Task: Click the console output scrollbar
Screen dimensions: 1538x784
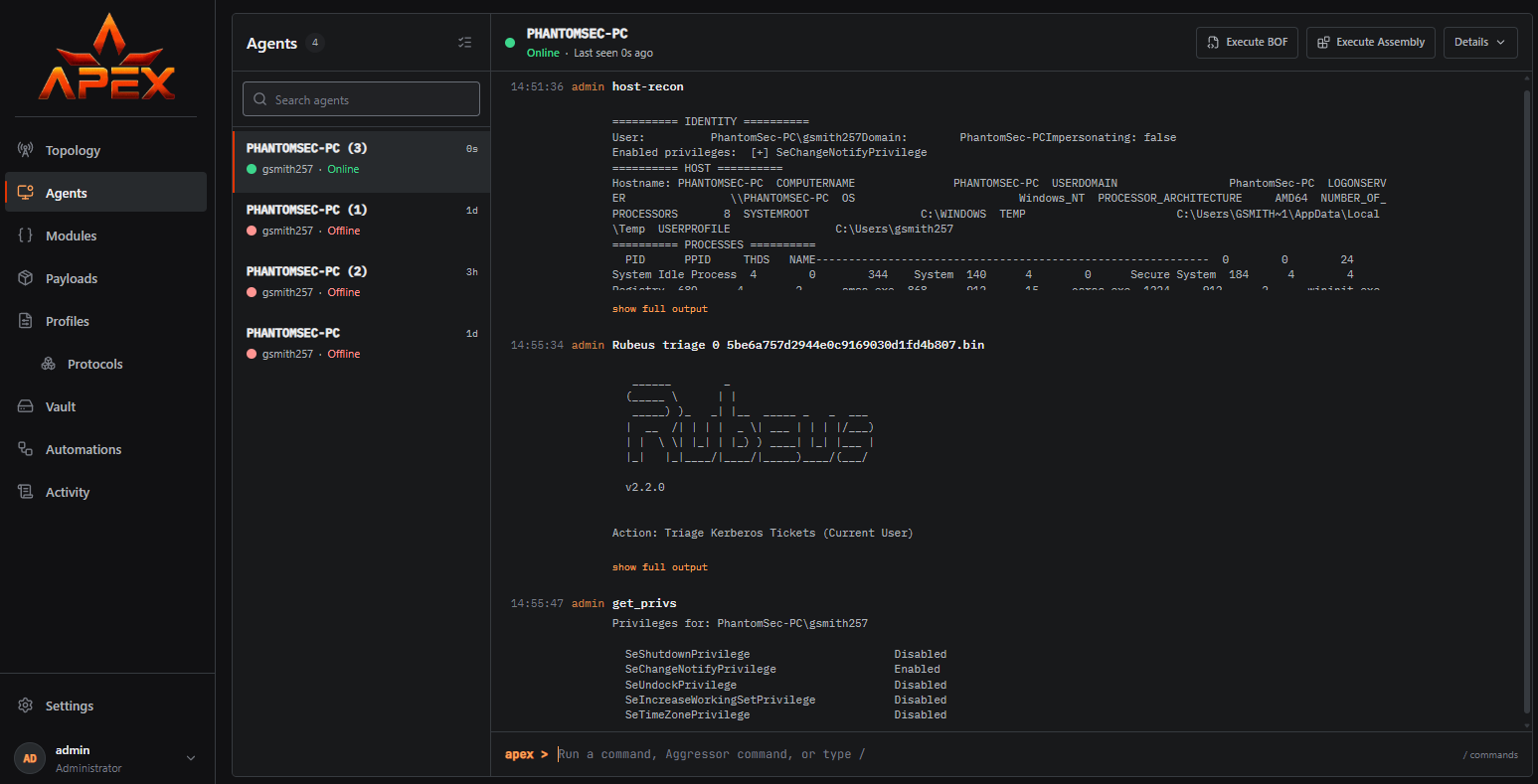Action: click(x=1527, y=402)
